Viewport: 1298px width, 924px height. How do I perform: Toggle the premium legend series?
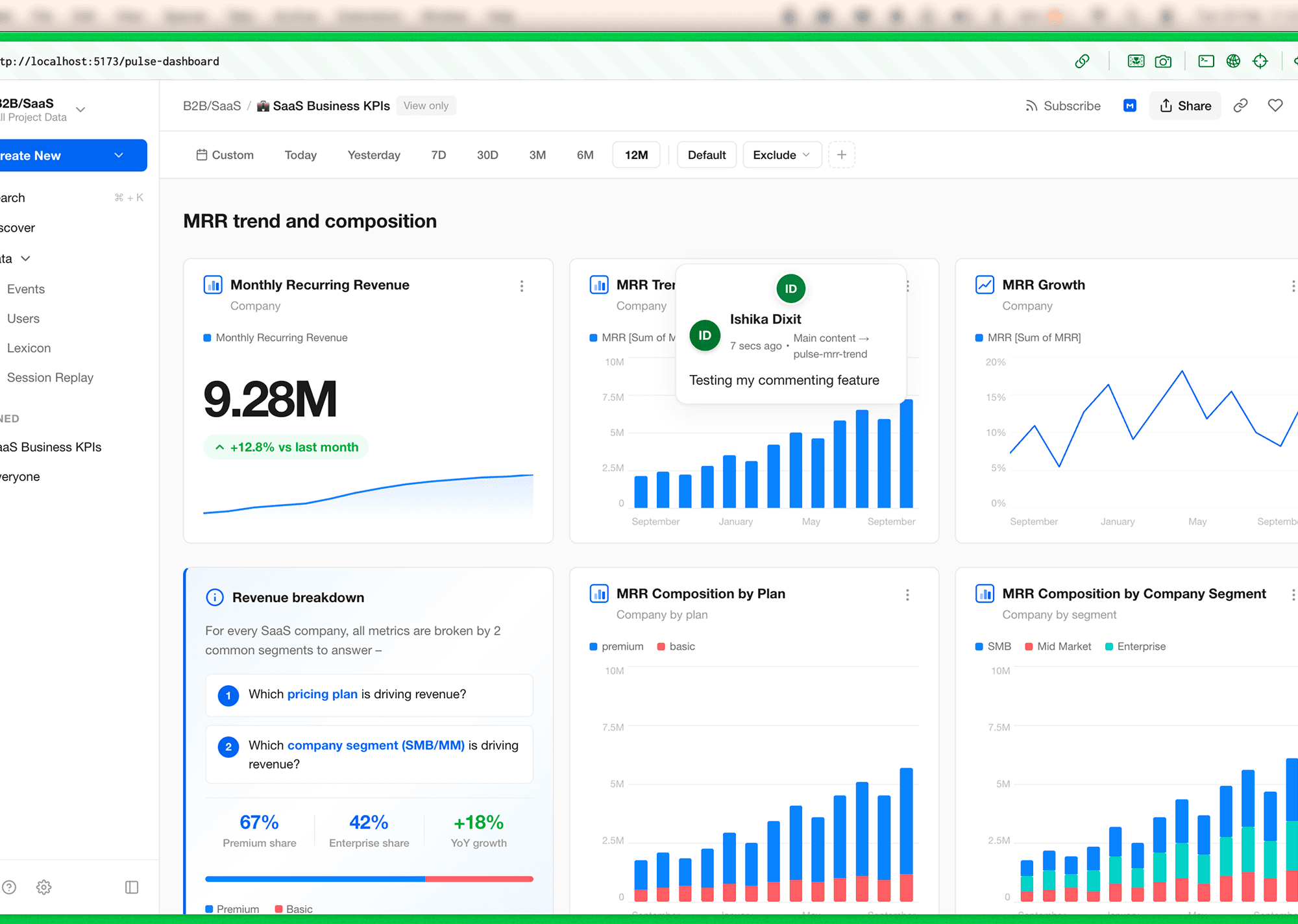pos(616,646)
